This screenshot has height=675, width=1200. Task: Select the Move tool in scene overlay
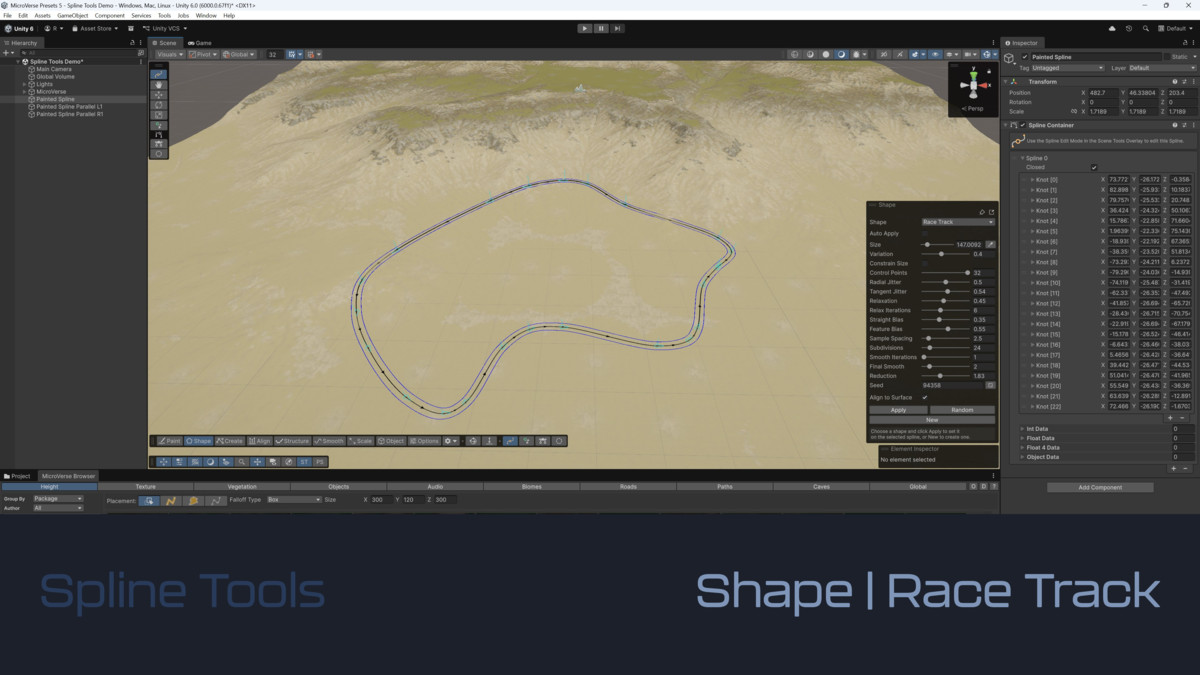159,95
